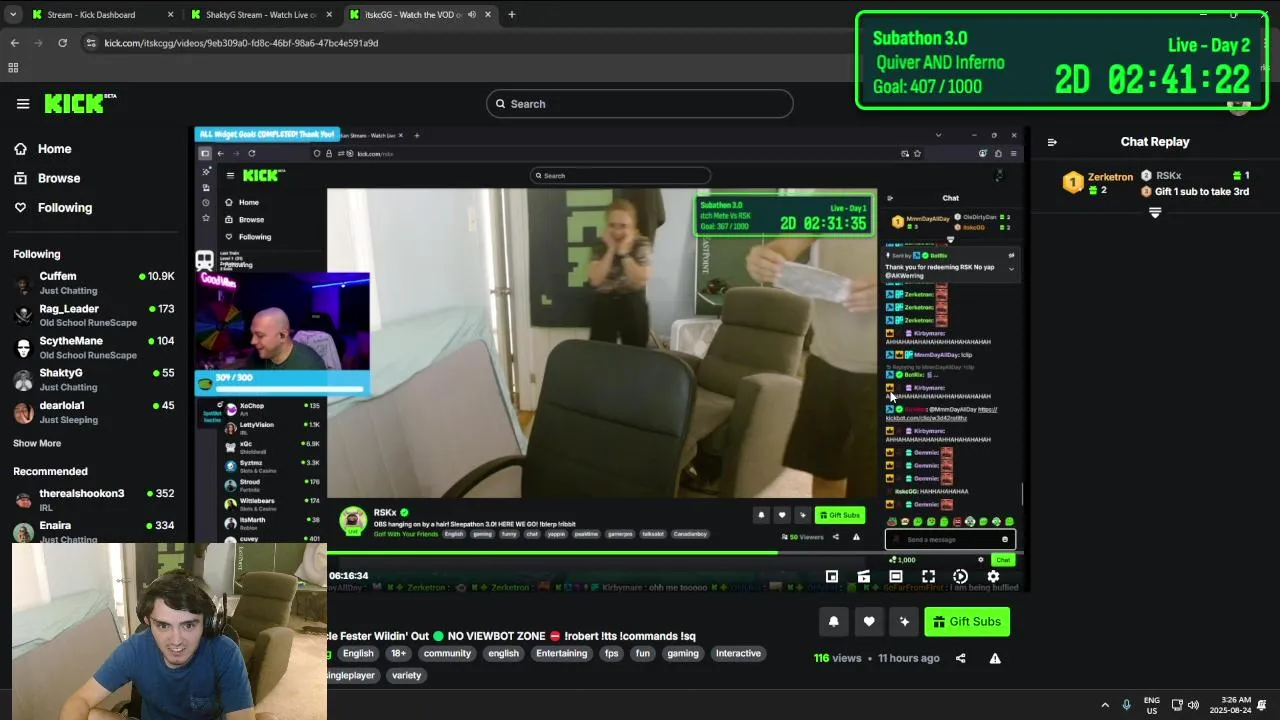
Task: Open the tab search dropdown
Action: click(x=12, y=15)
